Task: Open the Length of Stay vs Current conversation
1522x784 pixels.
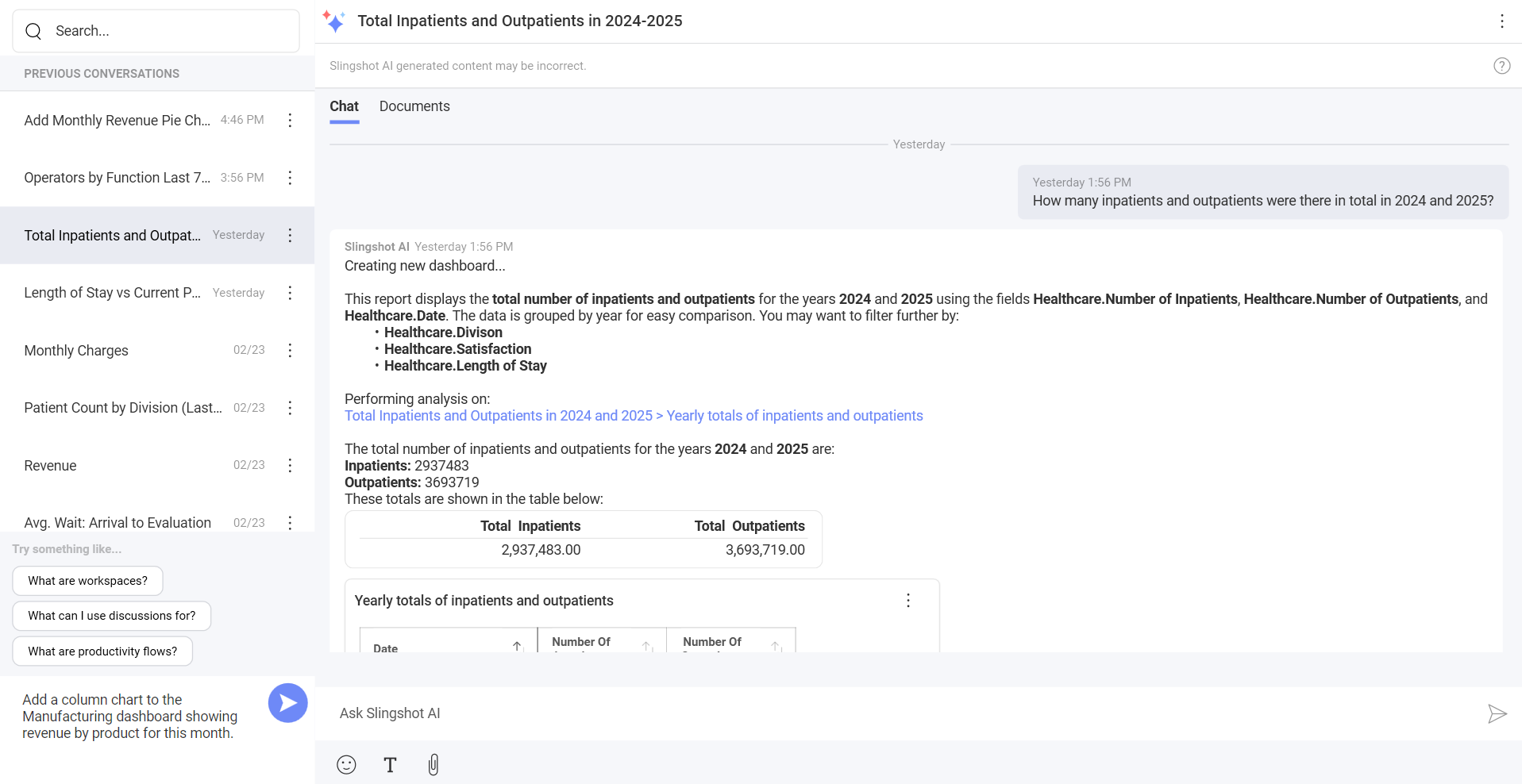Action: click(x=157, y=293)
